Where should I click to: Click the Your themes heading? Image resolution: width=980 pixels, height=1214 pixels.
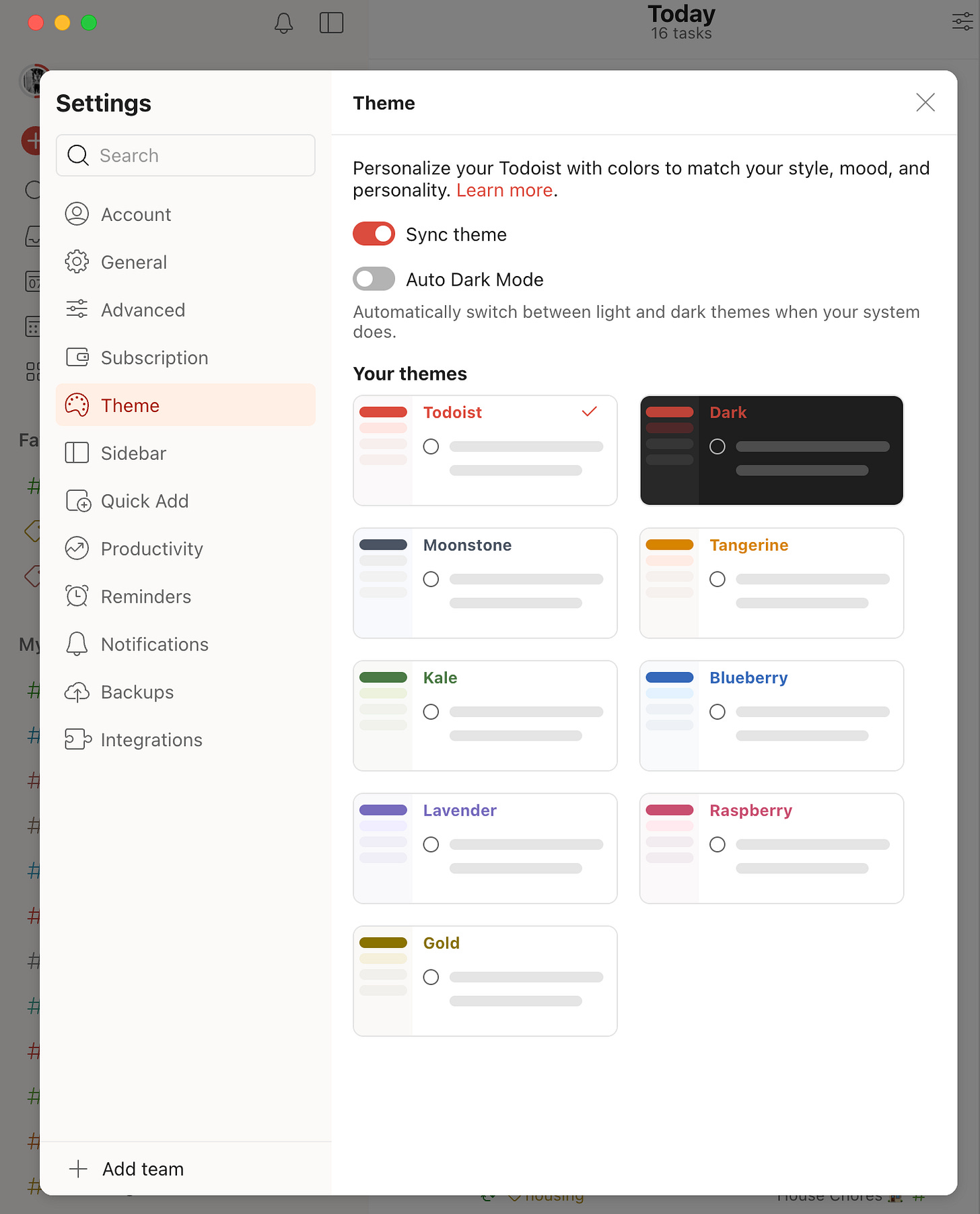[410, 374]
